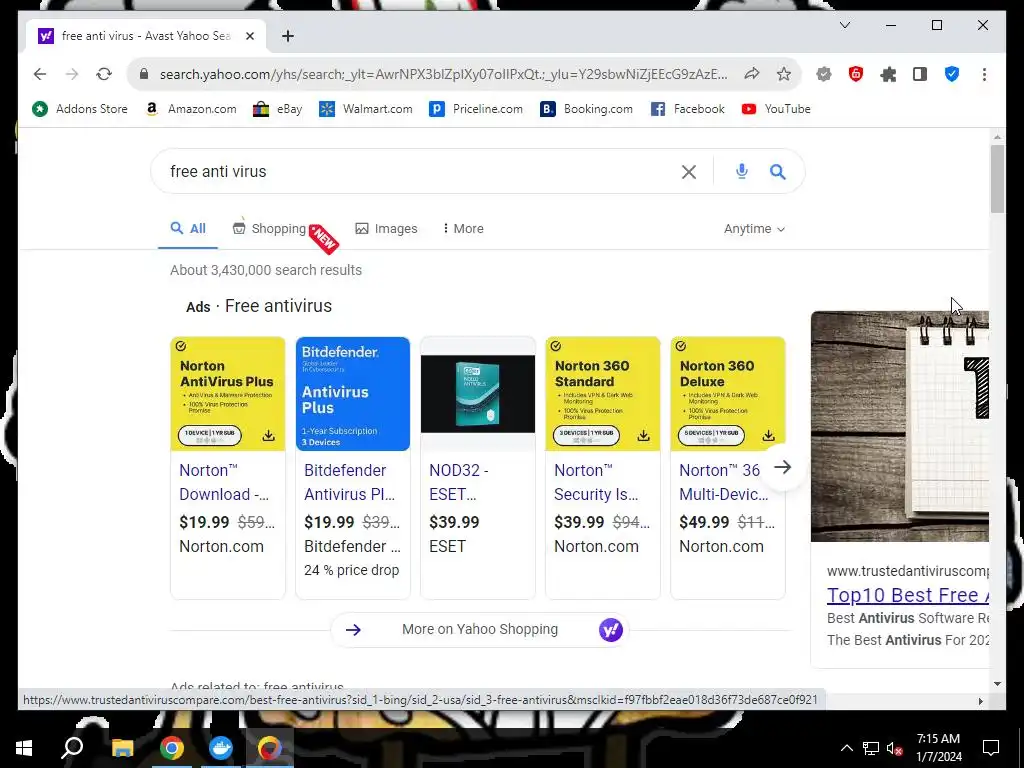Click More on Yahoo Shopping button
Image resolution: width=1024 pixels, height=768 pixels.
[x=479, y=630]
